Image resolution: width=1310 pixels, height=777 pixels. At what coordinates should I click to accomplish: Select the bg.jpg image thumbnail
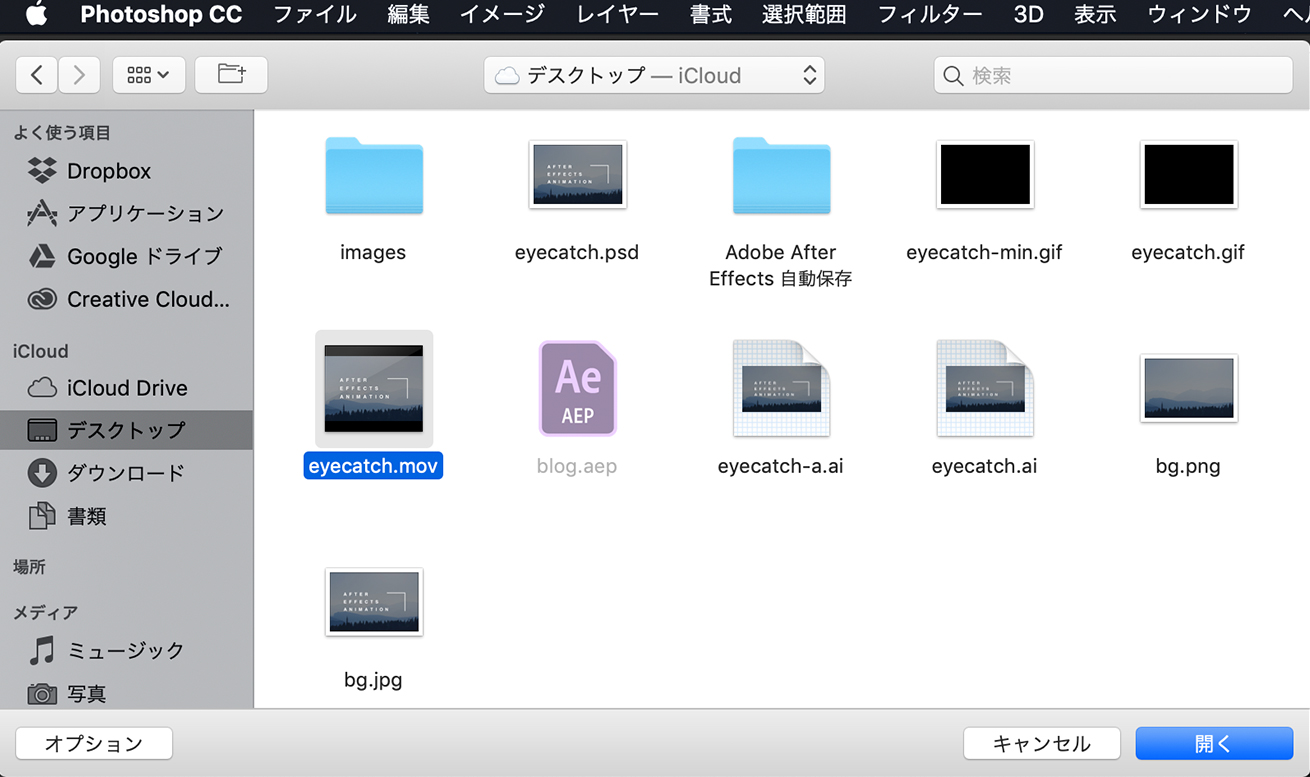pos(374,602)
